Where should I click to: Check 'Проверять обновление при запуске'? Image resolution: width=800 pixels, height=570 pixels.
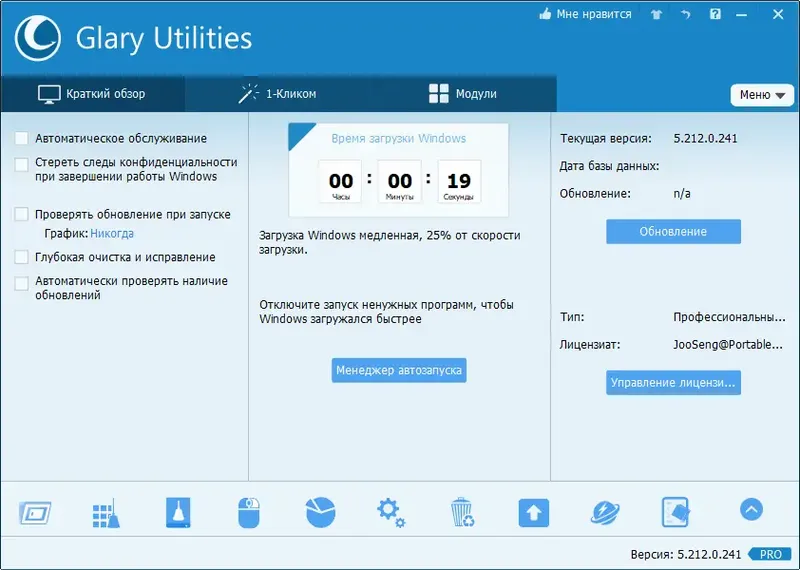point(21,214)
